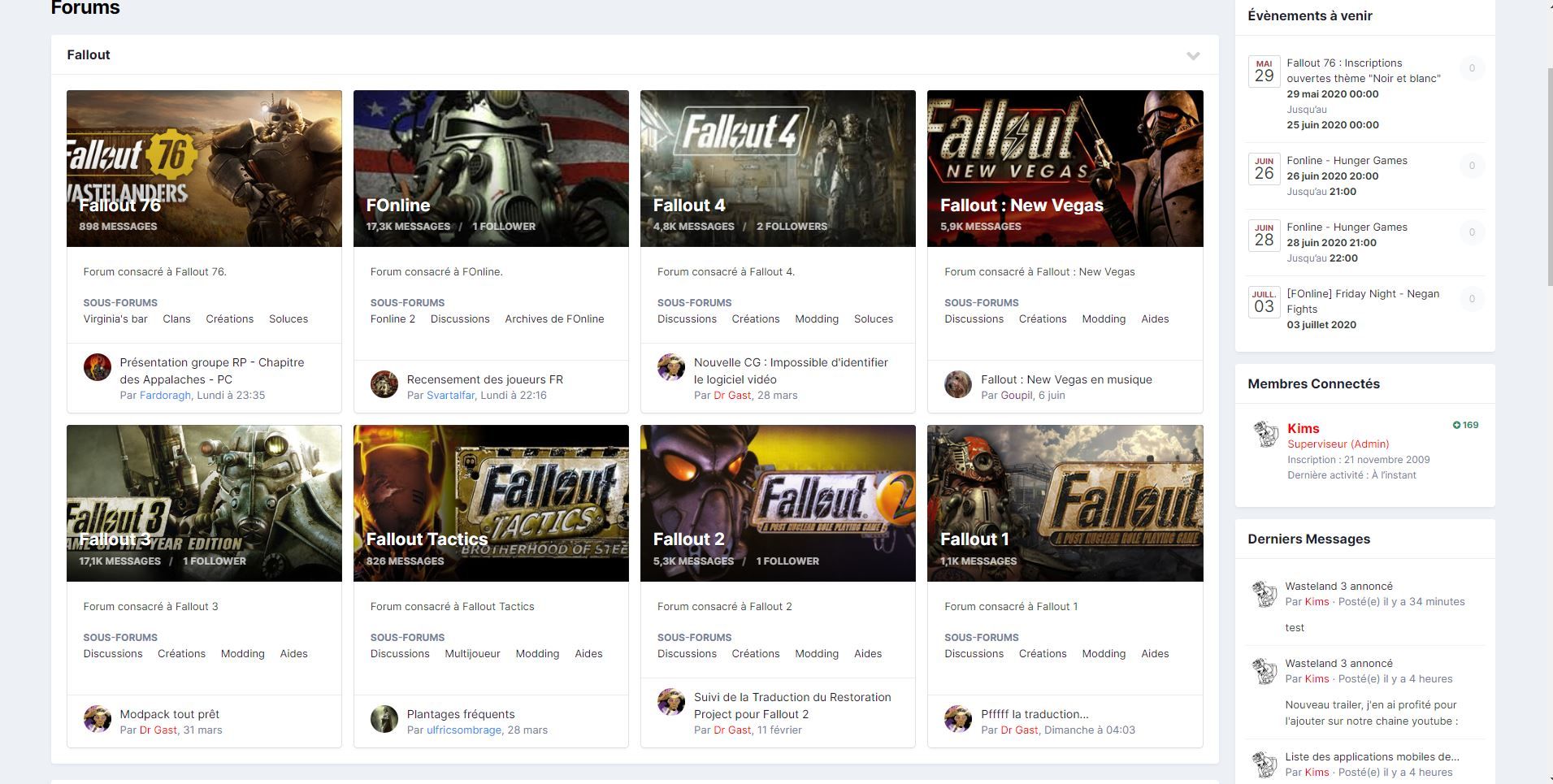
Task: Open topic Fallout : New Vegas en musique
Action: 1066,379
